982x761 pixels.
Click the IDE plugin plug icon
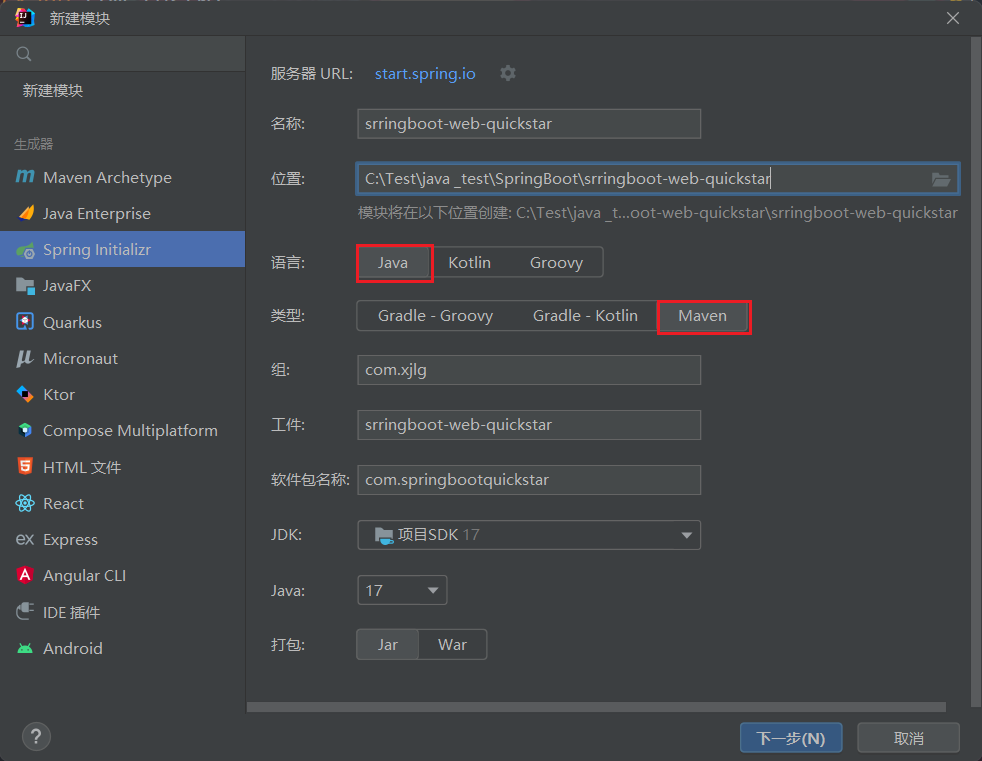point(25,611)
